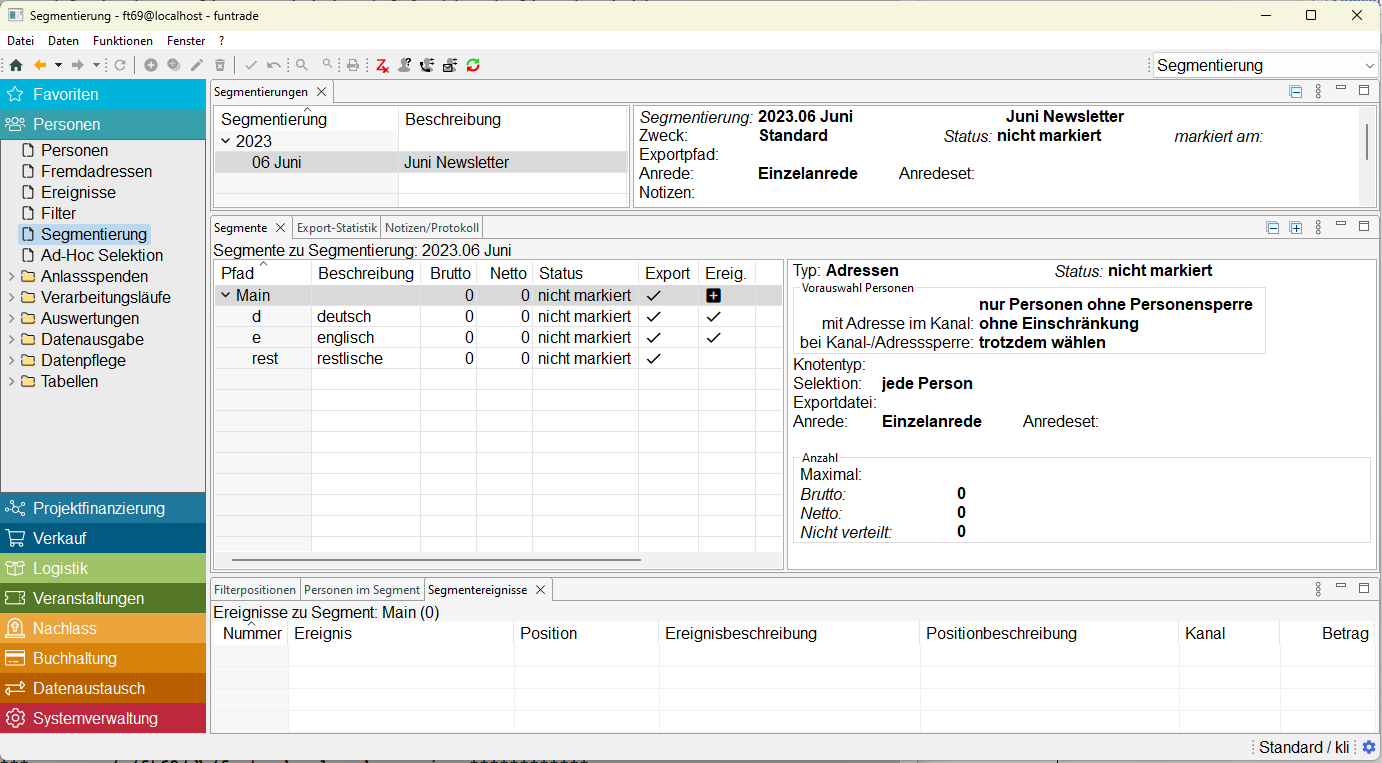The height and width of the screenshot is (763, 1382).
Task: Switch to the Export-Statistik tab
Action: pos(337,228)
